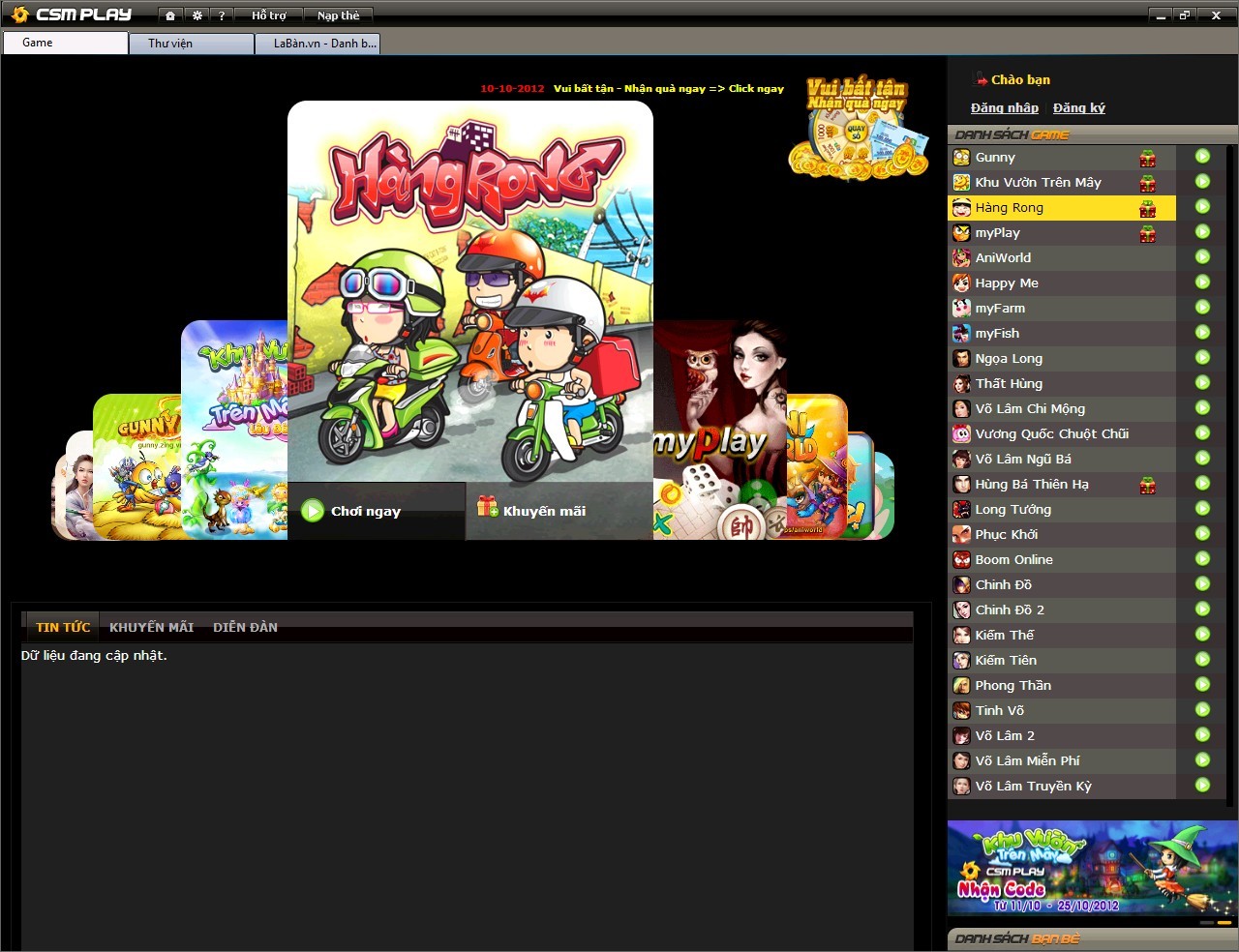This screenshot has width=1239, height=952.
Task: Select Long Tướng in the game list
Action: point(1062,509)
